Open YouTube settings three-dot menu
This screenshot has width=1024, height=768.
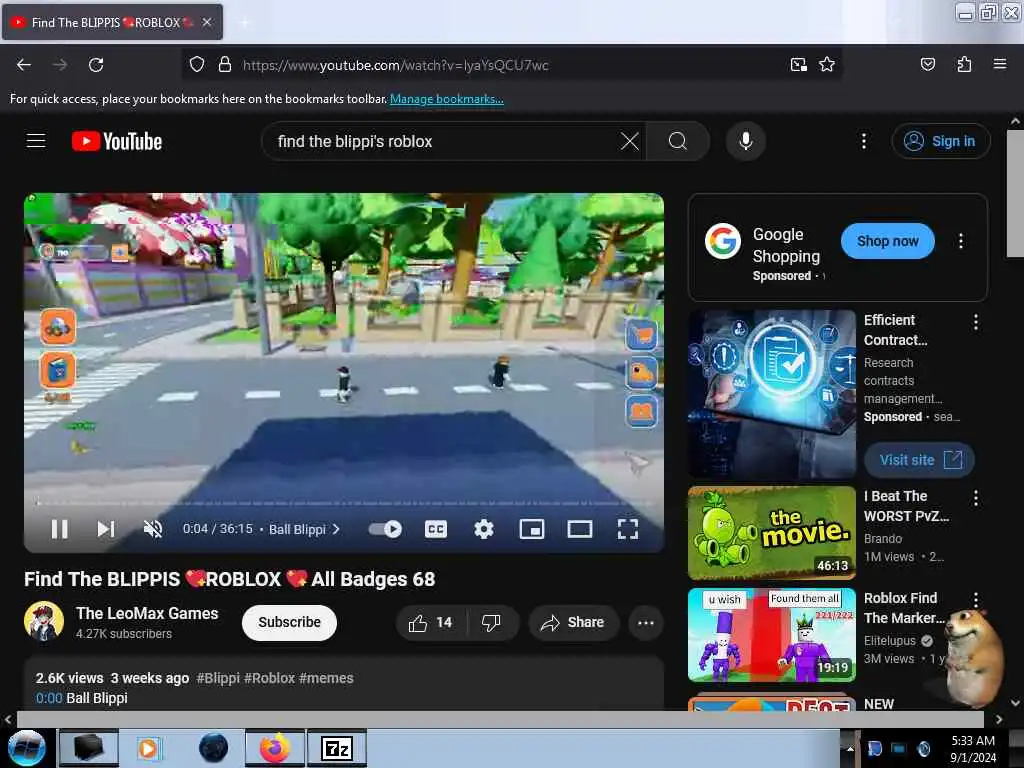(864, 141)
